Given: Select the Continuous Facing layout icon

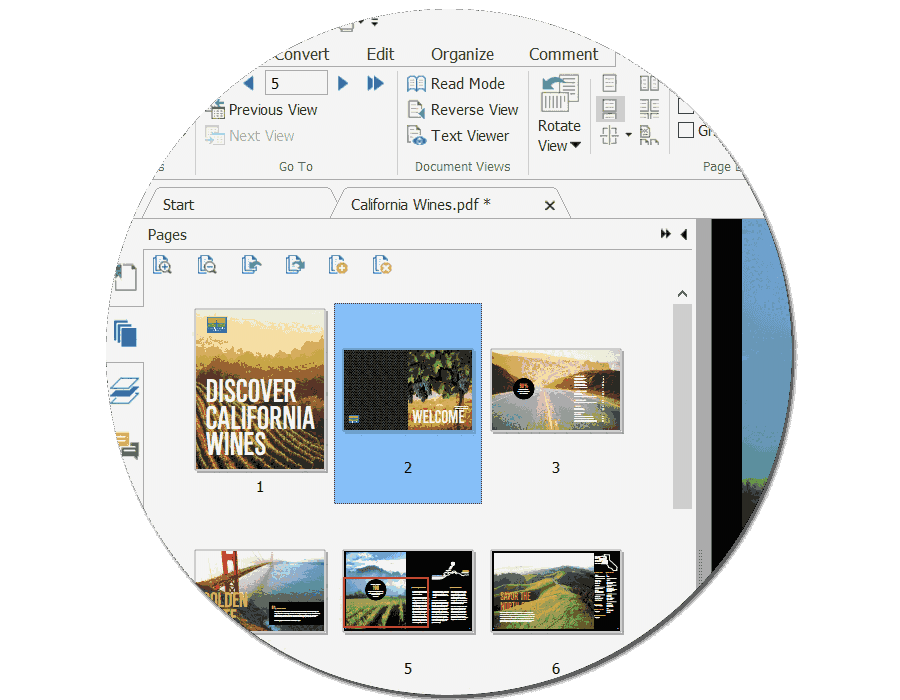Looking at the screenshot, I should tap(649, 105).
